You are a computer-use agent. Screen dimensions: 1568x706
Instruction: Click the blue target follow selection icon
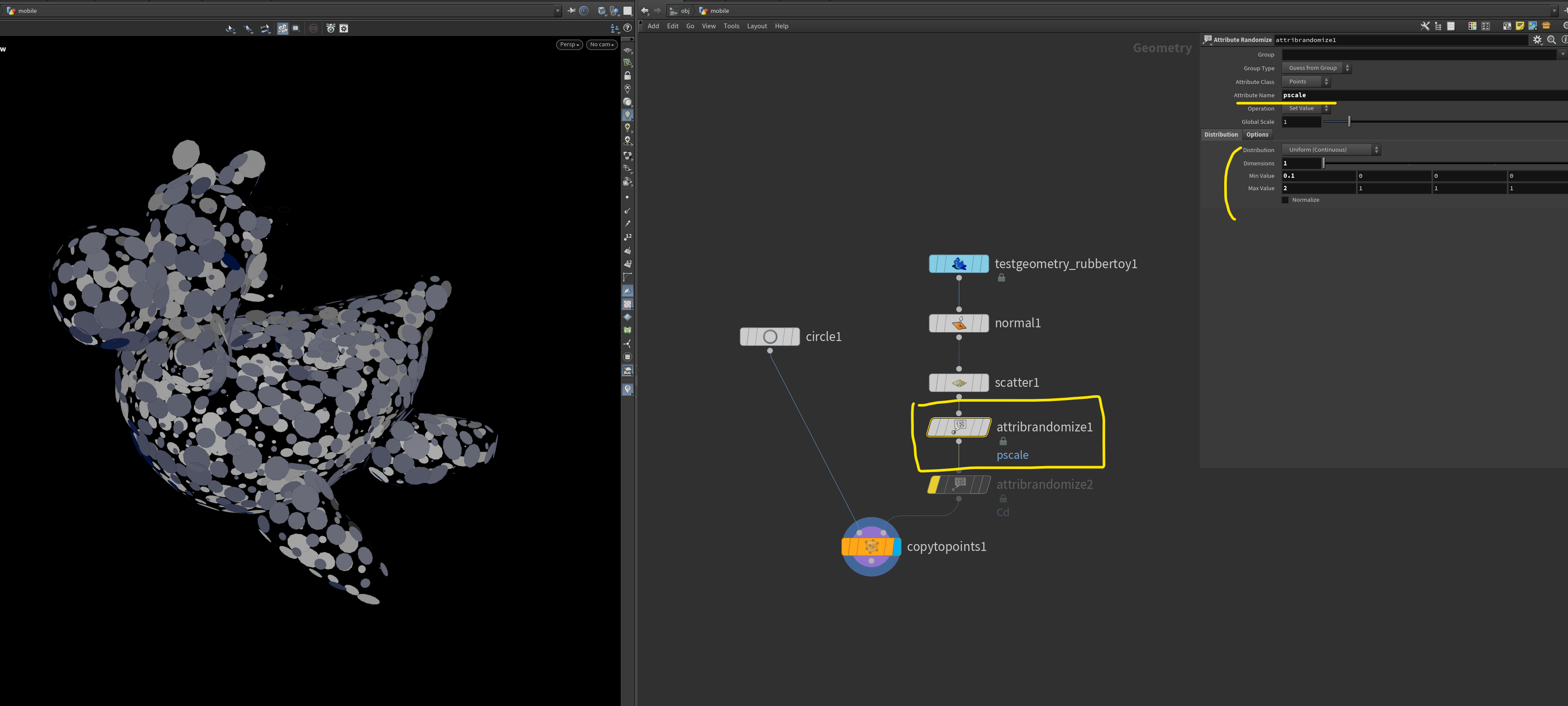tap(584, 10)
